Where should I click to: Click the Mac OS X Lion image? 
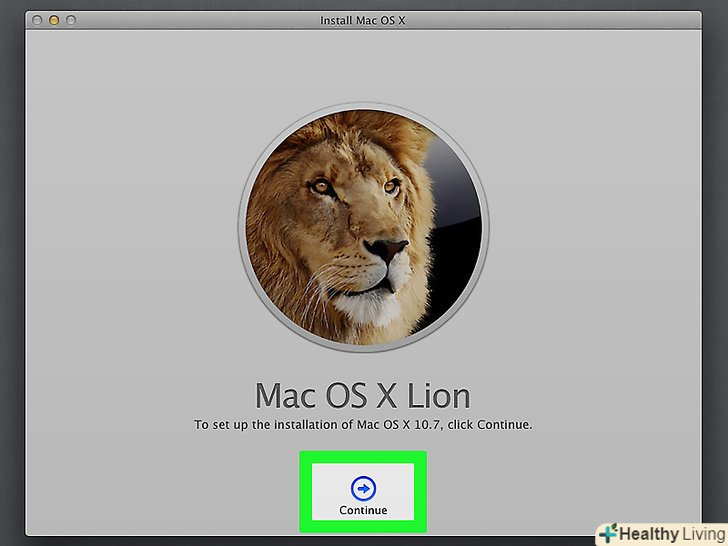[364, 227]
